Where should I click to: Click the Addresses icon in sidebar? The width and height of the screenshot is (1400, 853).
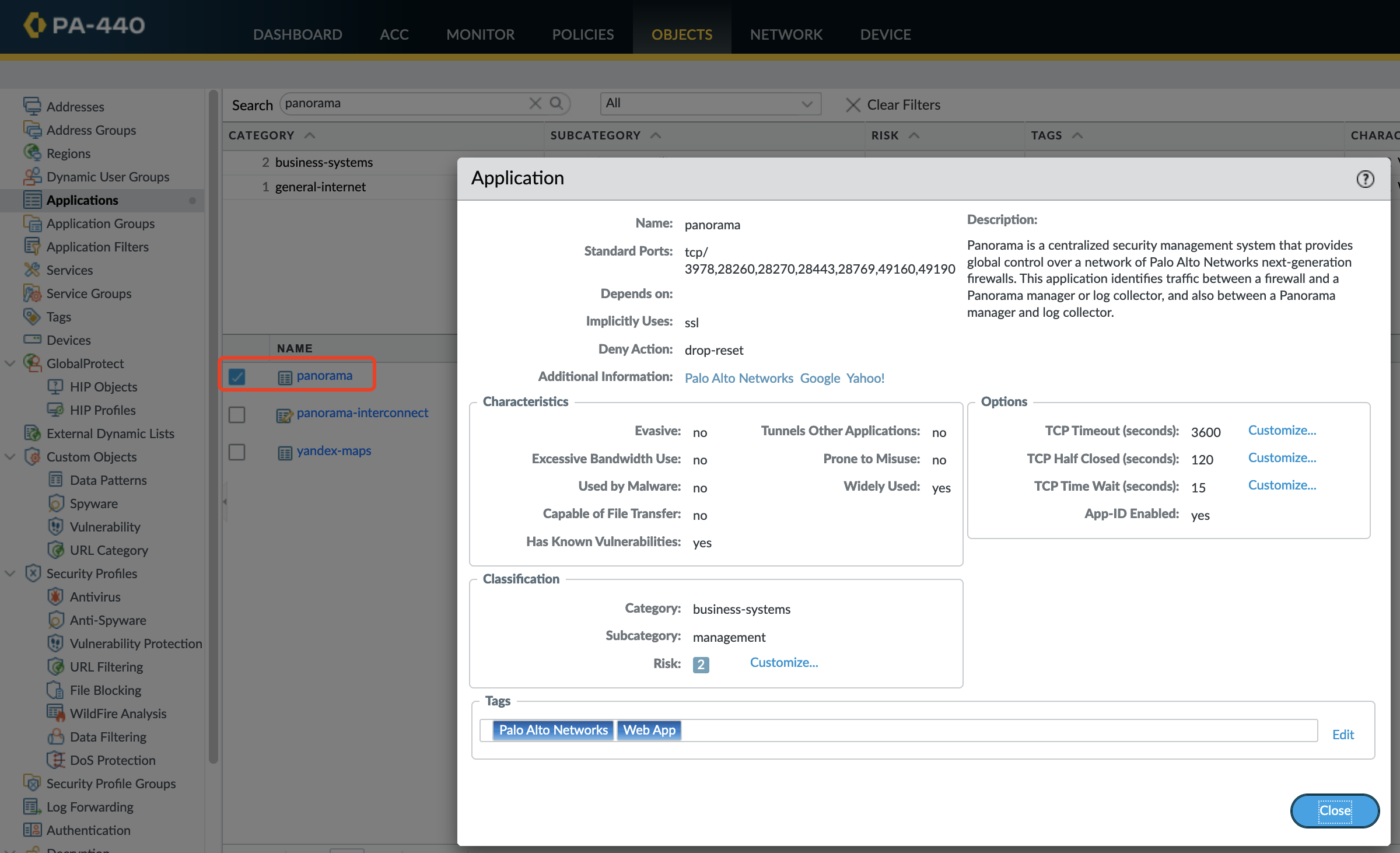pyautogui.click(x=32, y=106)
